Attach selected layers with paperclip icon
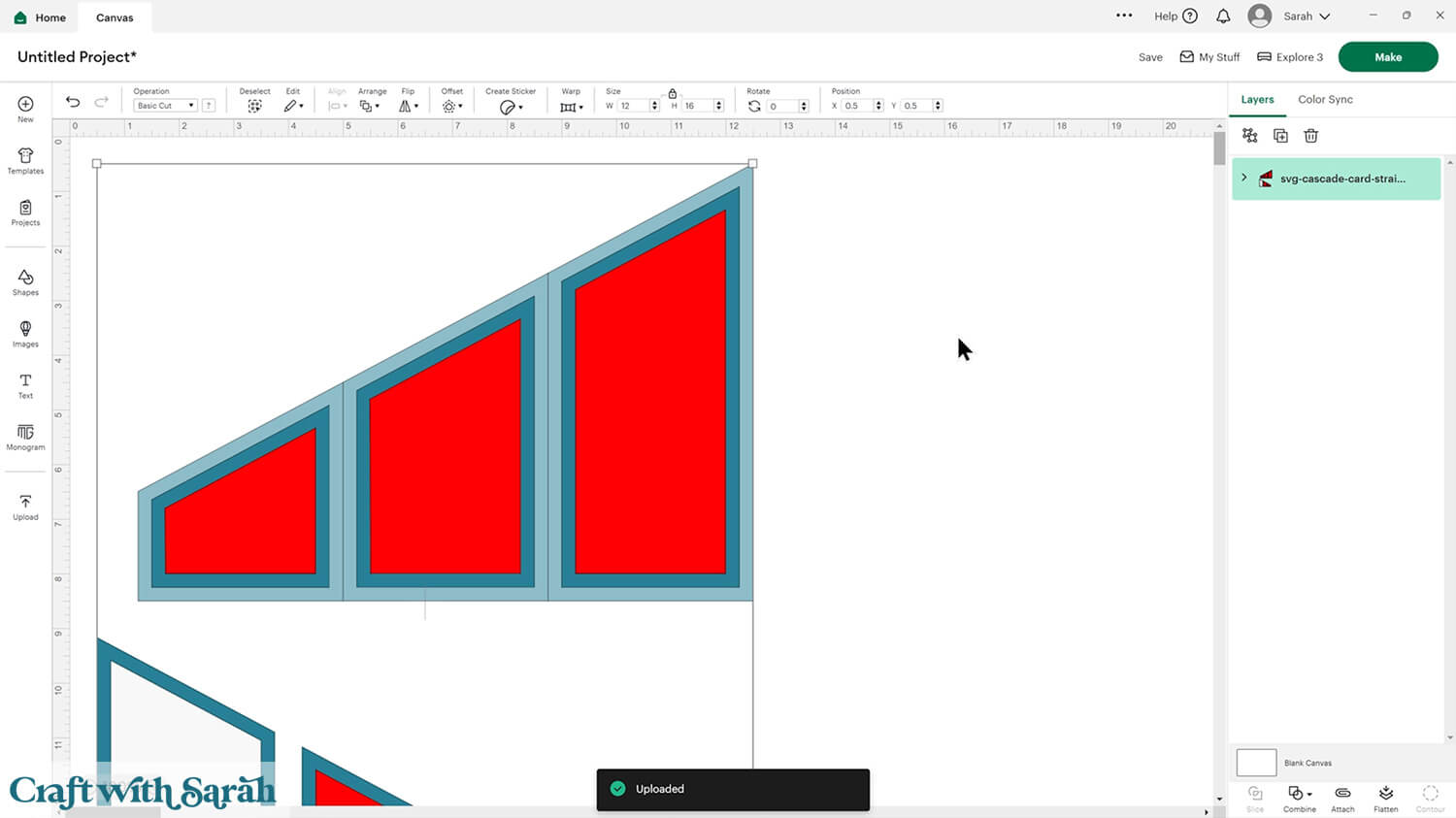This screenshot has height=818, width=1456. (1342, 798)
